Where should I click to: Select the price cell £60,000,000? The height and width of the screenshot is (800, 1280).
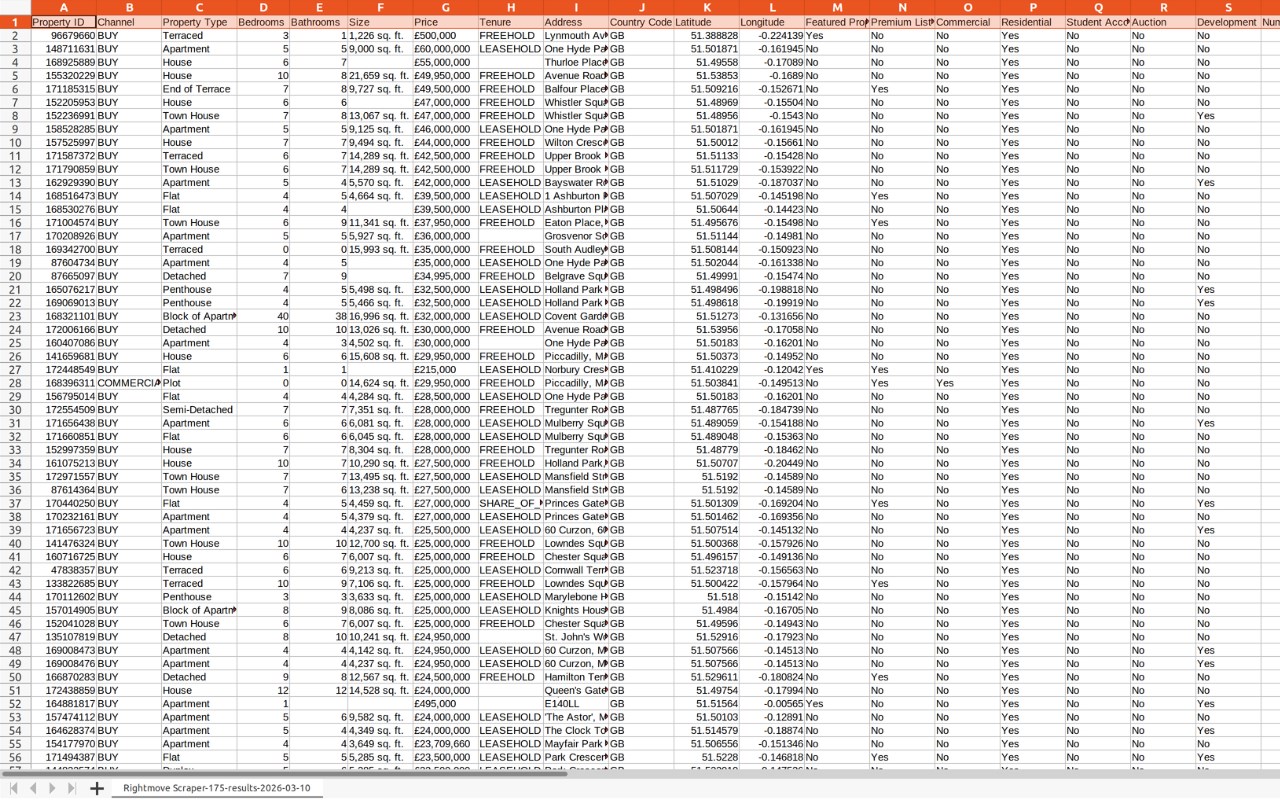[445, 49]
